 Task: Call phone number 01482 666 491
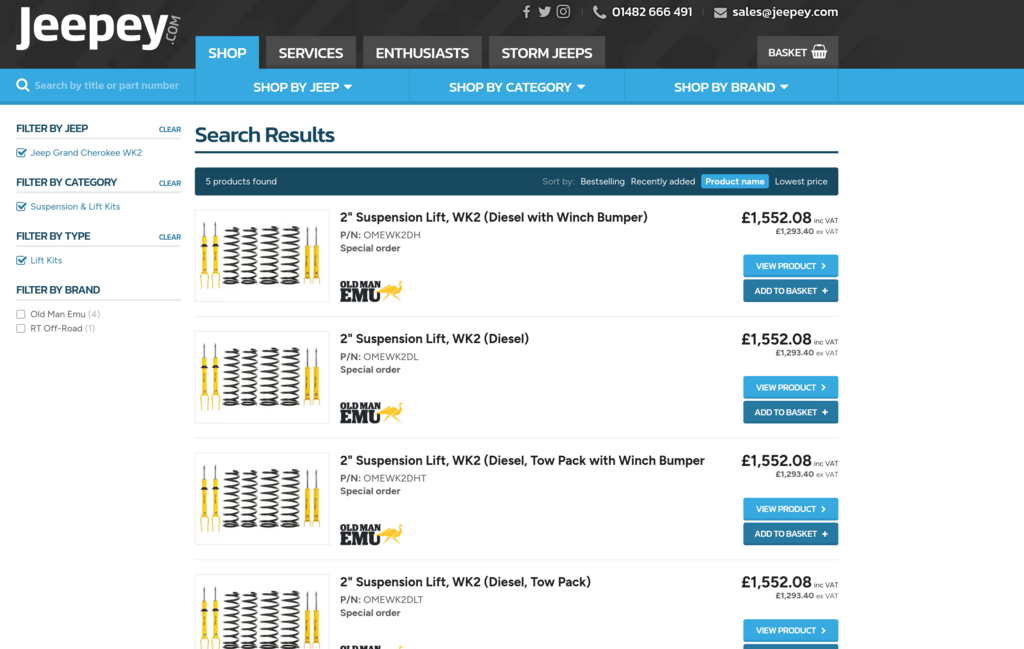652,12
